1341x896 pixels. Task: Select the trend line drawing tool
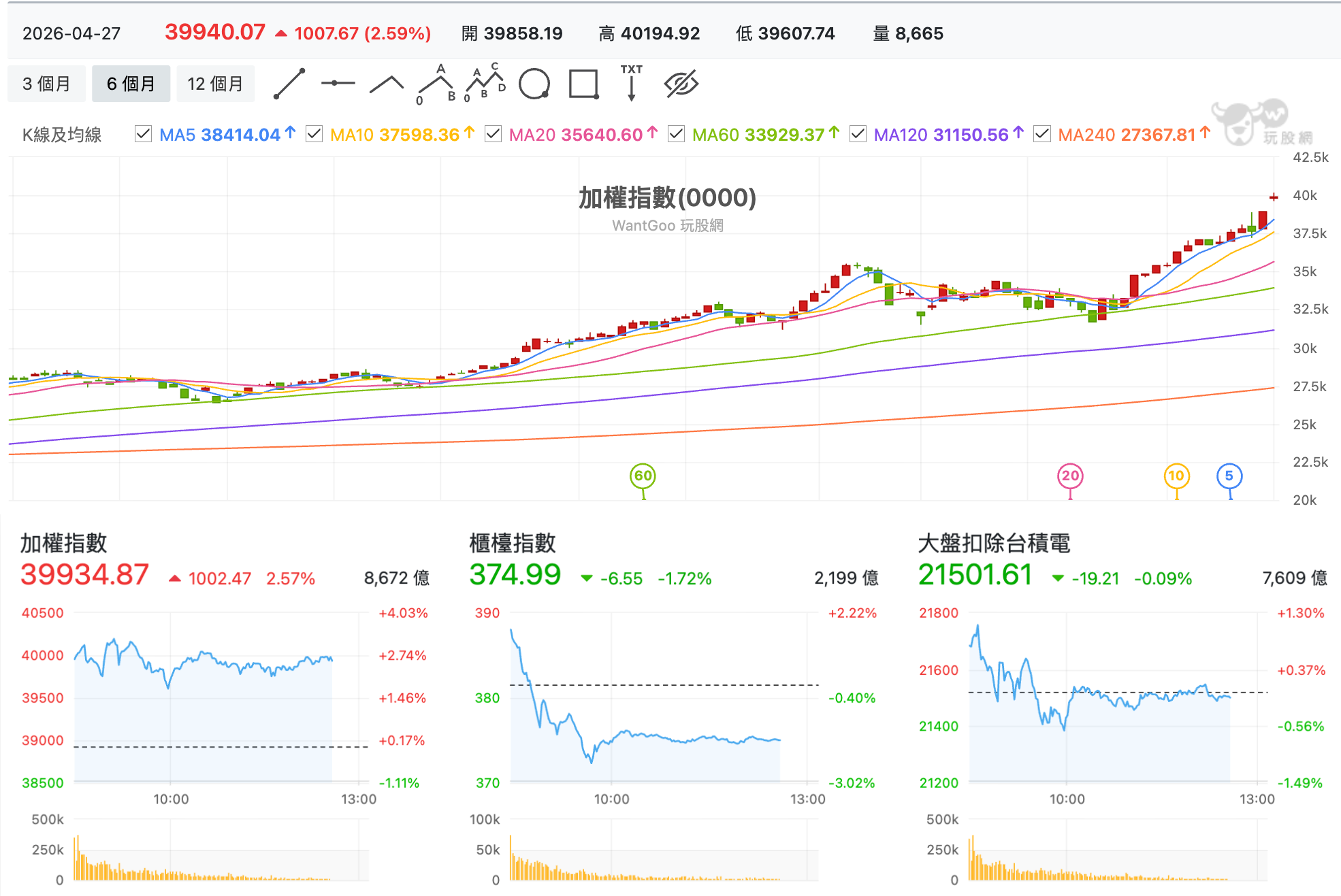(x=289, y=84)
